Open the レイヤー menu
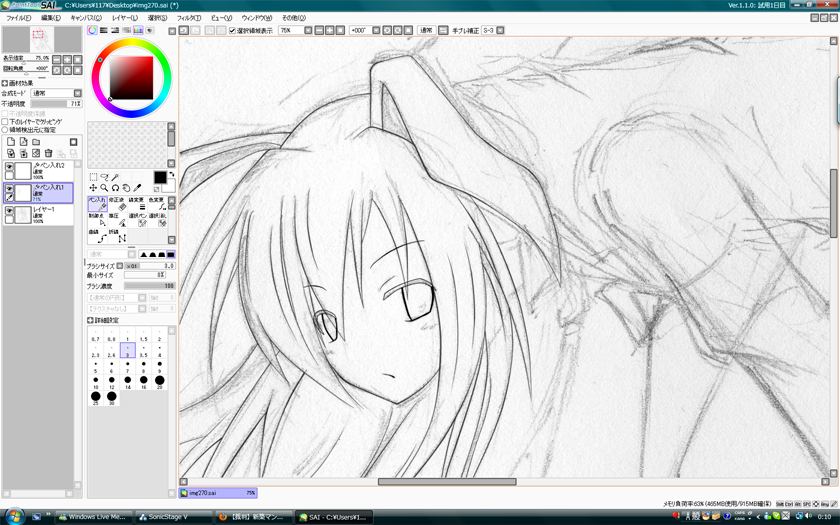This screenshot has height=525, width=840. click(x=124, y=18)
